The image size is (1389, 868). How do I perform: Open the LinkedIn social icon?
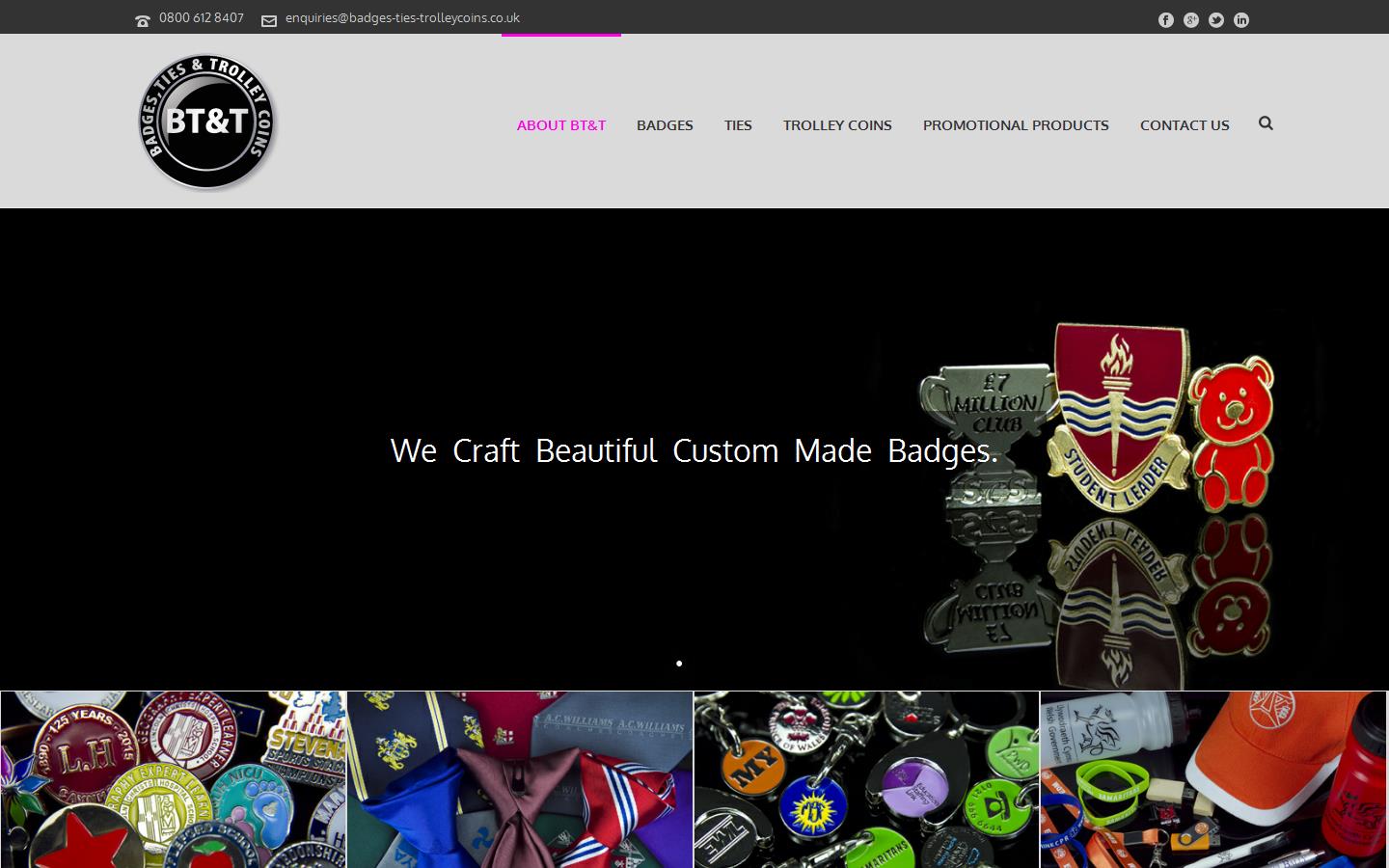coord(1241,20)
